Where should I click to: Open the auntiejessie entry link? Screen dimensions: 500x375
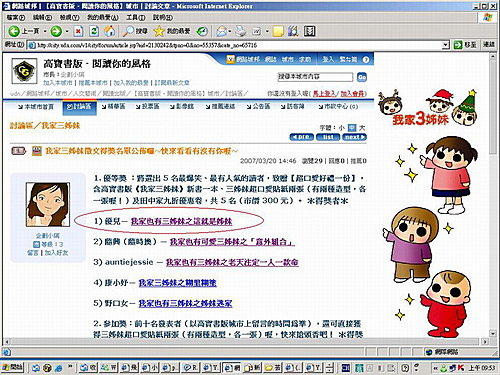coord(232,262)
